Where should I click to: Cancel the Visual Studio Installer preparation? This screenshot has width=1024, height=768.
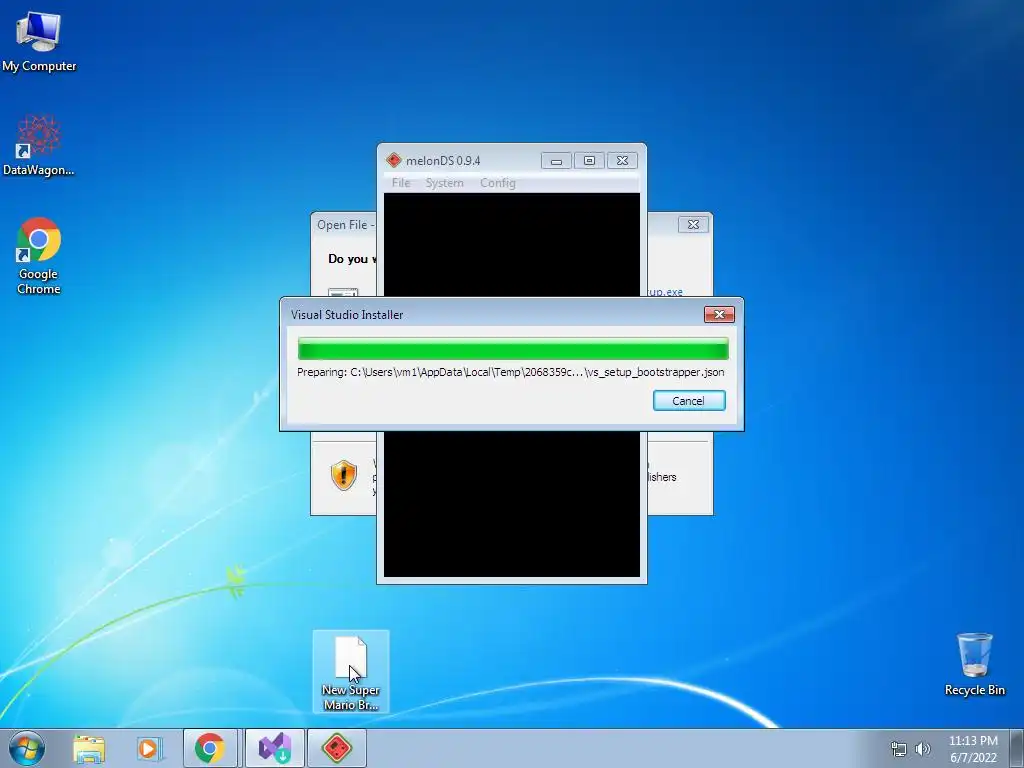[x=689, y=401]
